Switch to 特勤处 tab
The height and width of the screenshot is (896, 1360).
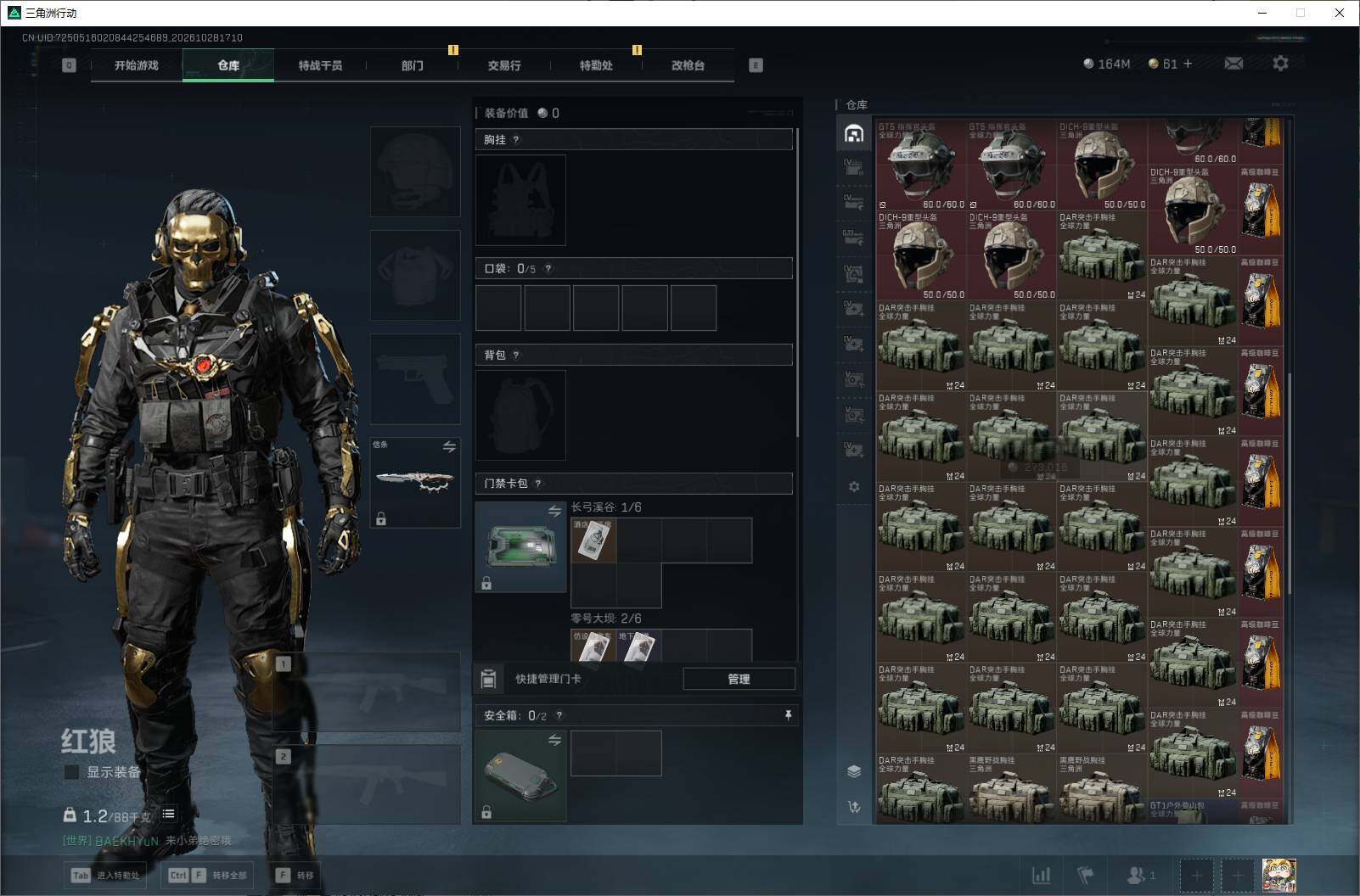click(x=596, y=65)
